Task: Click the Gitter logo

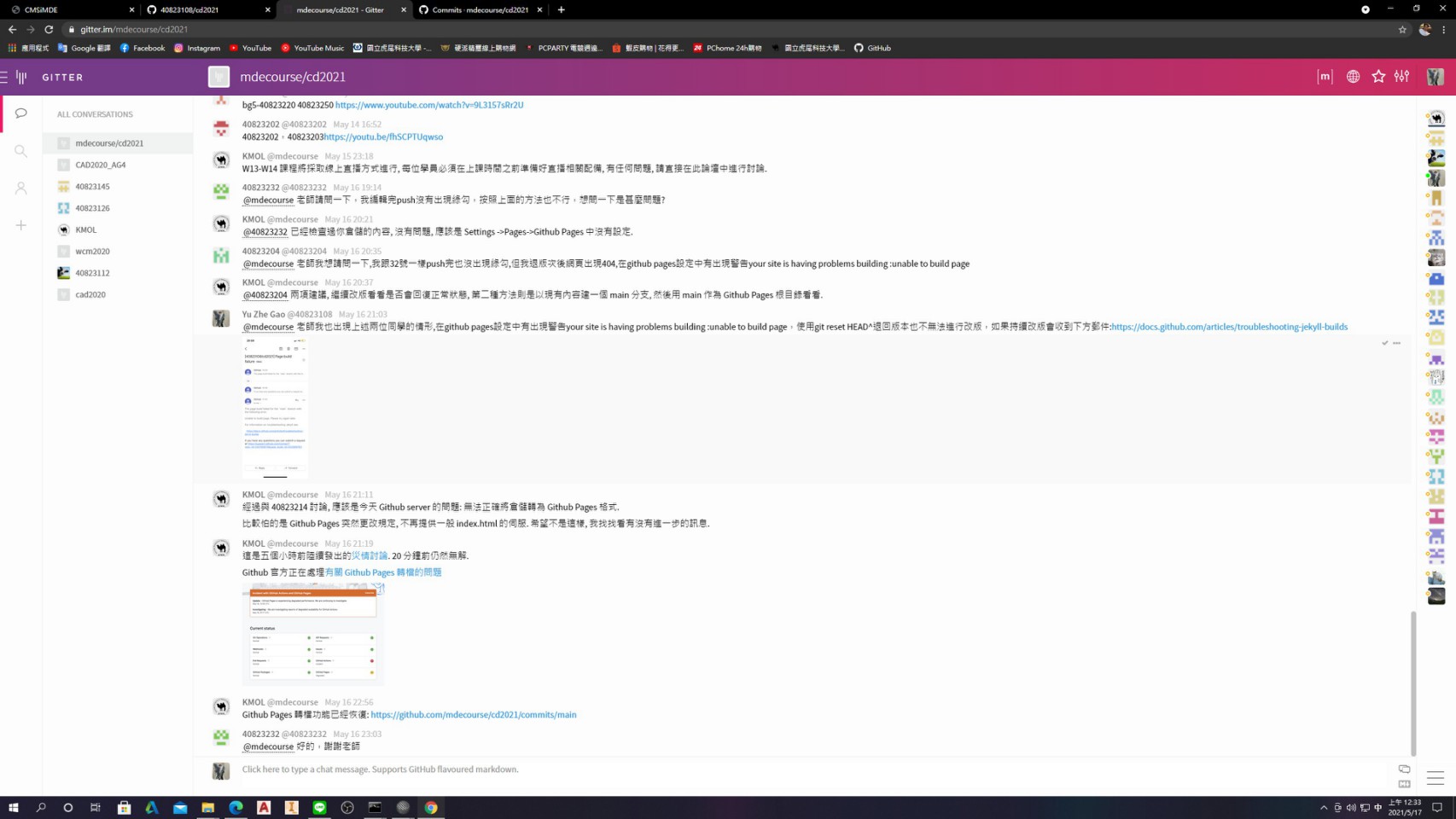Action: pos(51,77)
